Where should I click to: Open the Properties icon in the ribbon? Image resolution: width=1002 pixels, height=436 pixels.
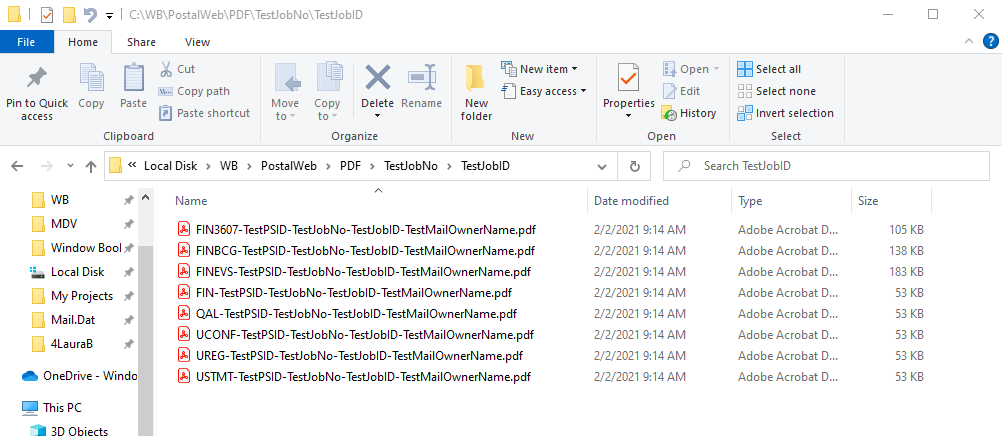pyautogui.click(x=629, y=78)
